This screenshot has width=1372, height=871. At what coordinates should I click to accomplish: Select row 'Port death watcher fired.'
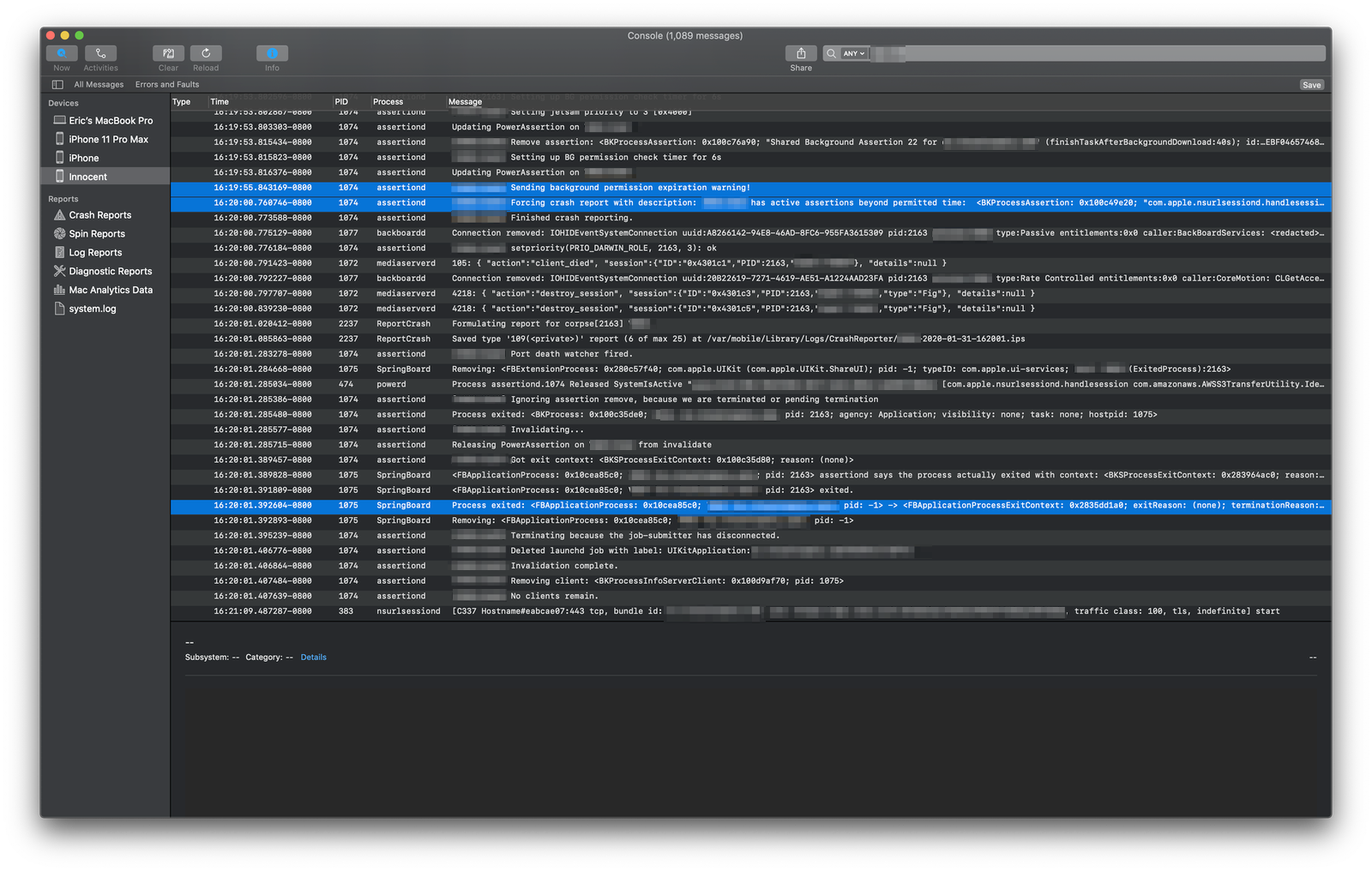click(750, 354)
